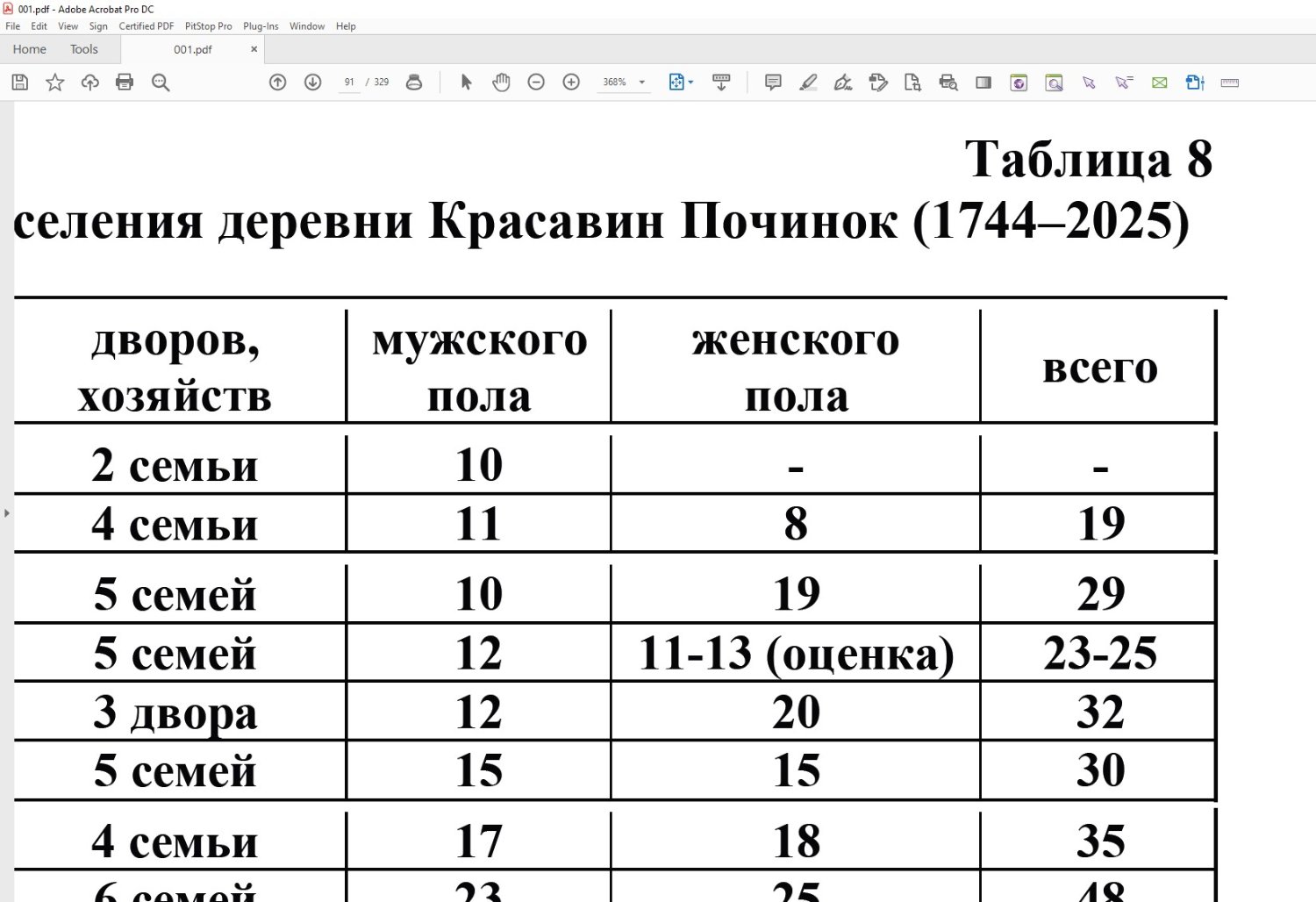1316x902 pixels.
Task: Click the female count '20' cell
Action: point(796,712)
